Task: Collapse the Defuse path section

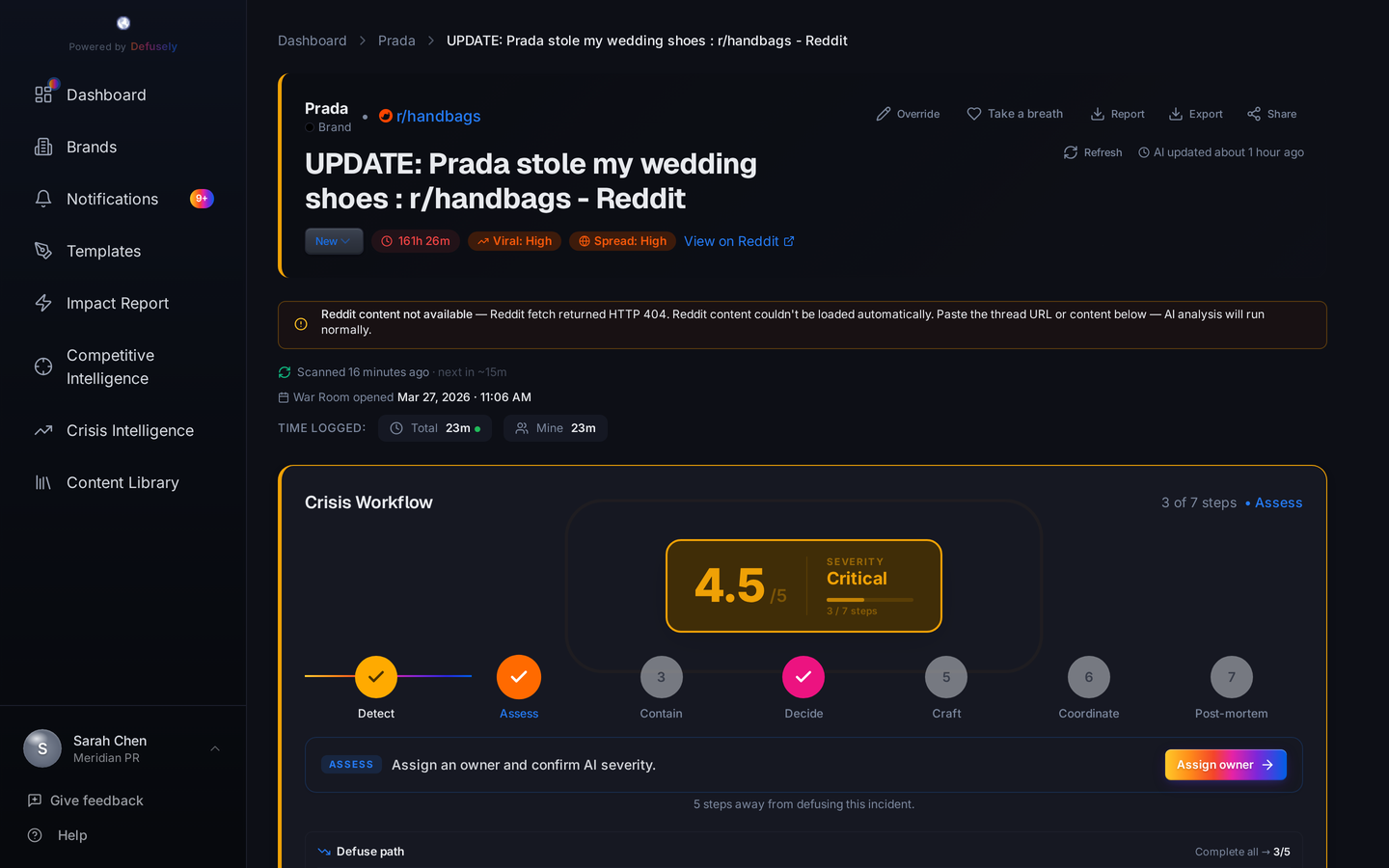Action: (x=324, y=852)
